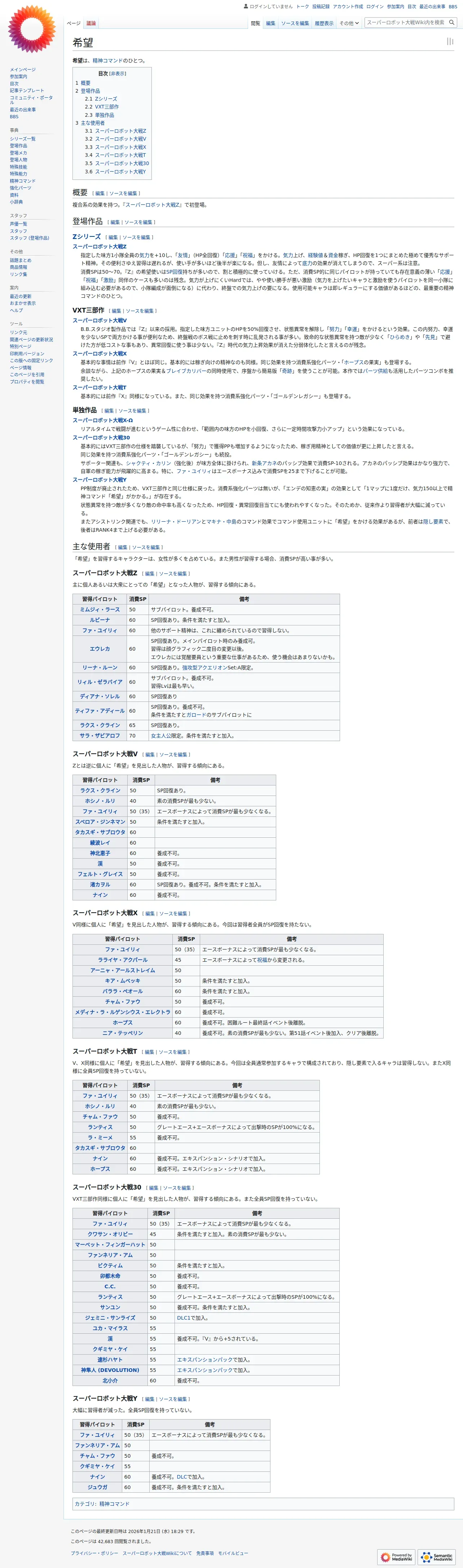Open モバイルビュー footer link
Image resolution: width=463 pixels, height=1568 pixels.
pyautogui.click(x=233, y=1553)
